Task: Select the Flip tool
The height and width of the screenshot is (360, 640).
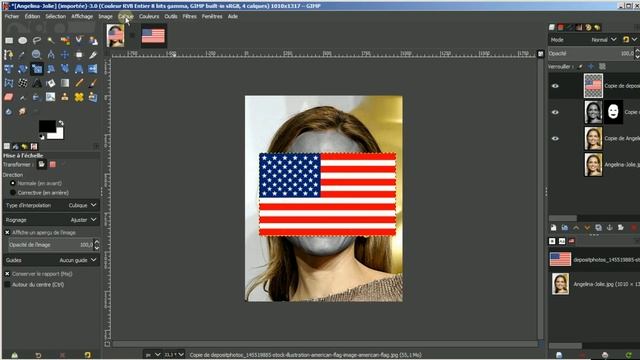Action: tap(93, 69)
